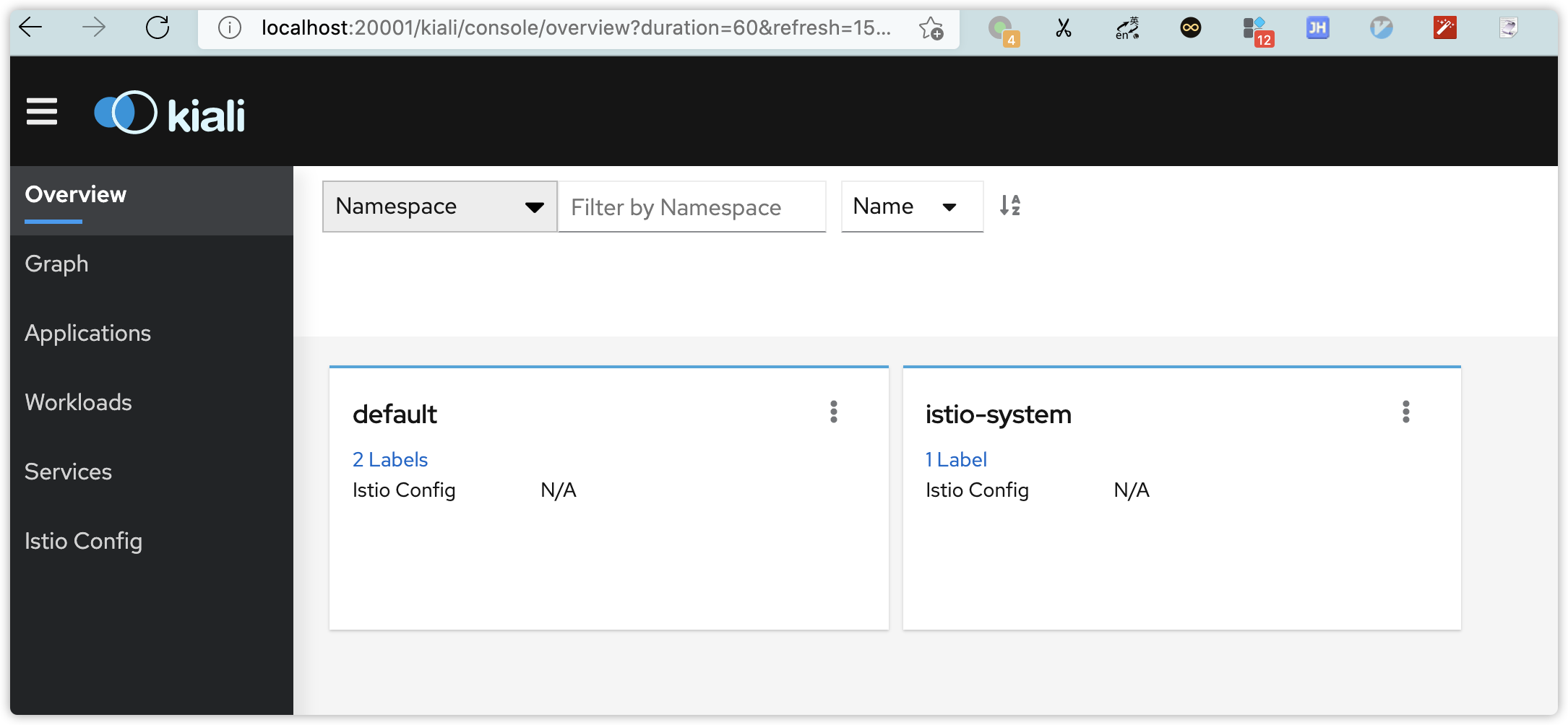This screenshot has height=725, width=1568.
Task: Open the red magic wand extension
Action: pos(1445,28)
